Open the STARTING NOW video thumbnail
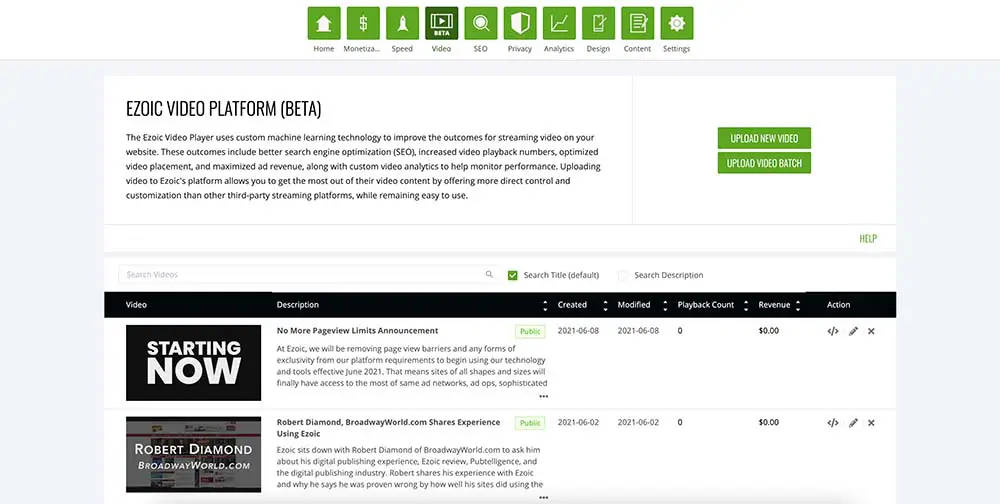1000x504 pixels. tap(193, 363)
